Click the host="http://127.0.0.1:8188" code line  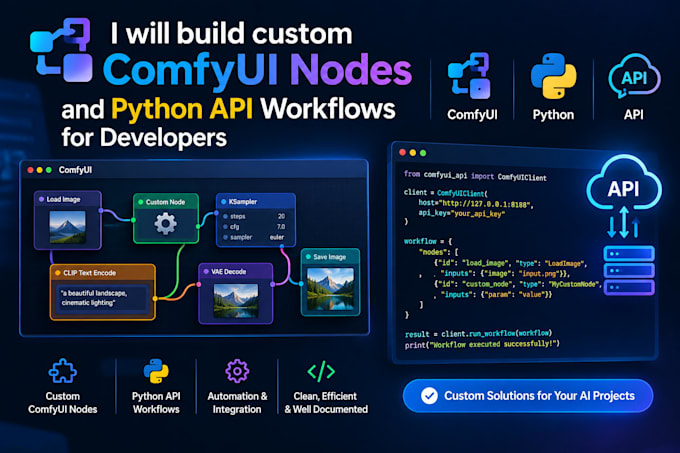[476, 203]
